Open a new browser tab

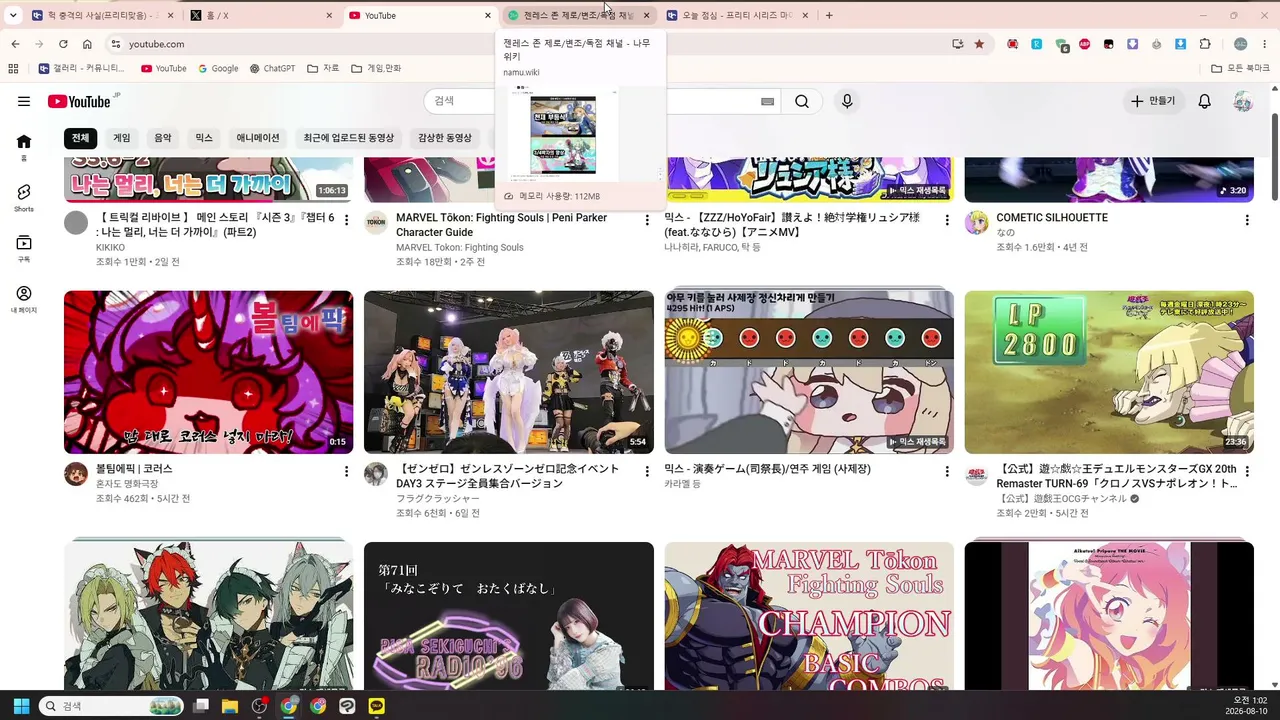pyautogui.click(x=829, y=15)
